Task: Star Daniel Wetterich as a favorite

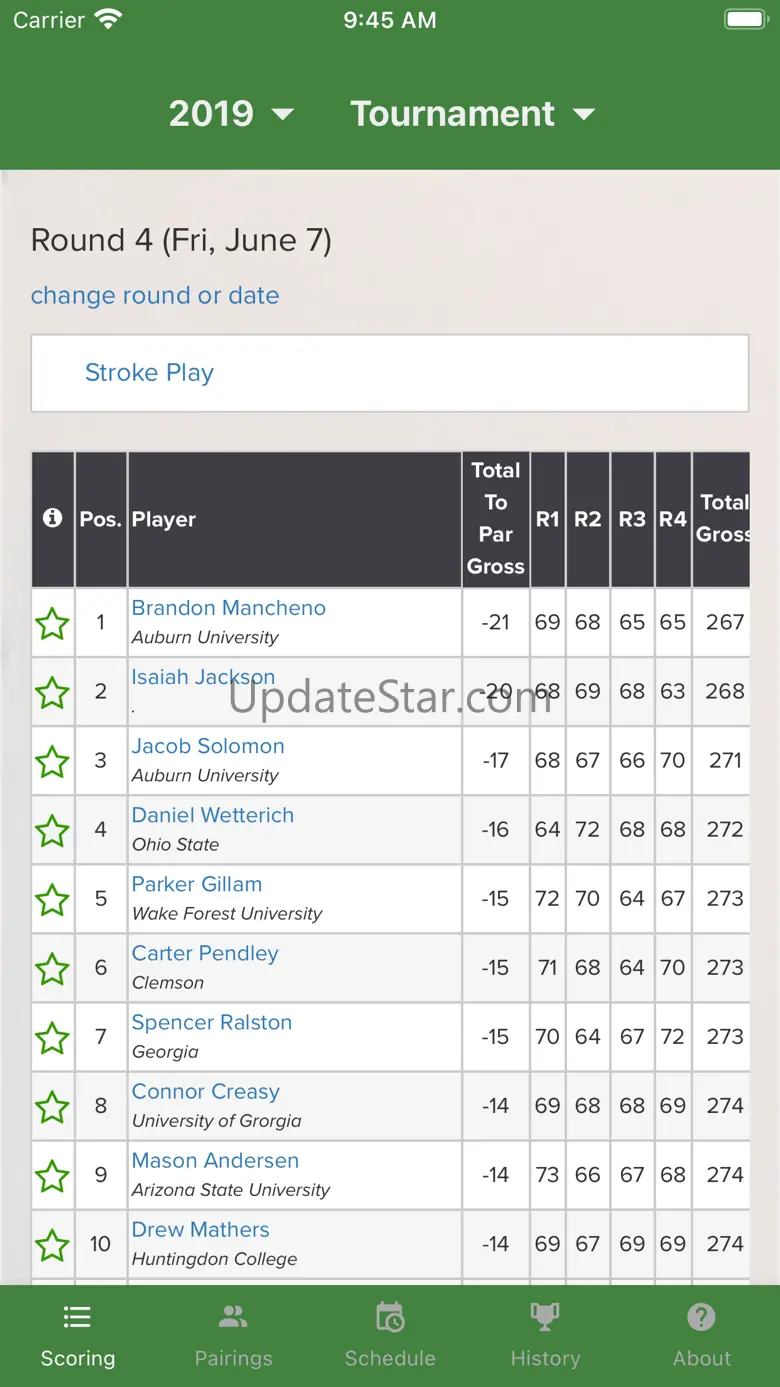Action: [52, 831]
